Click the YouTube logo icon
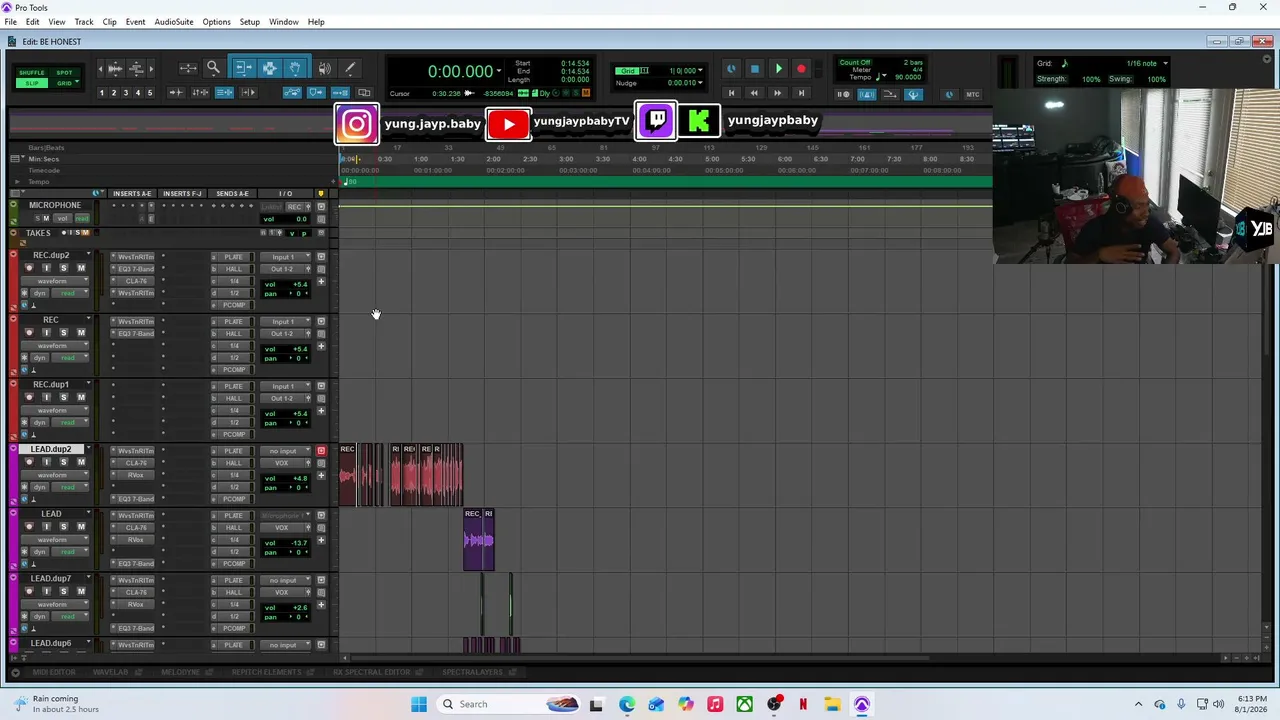 (508, 124)
